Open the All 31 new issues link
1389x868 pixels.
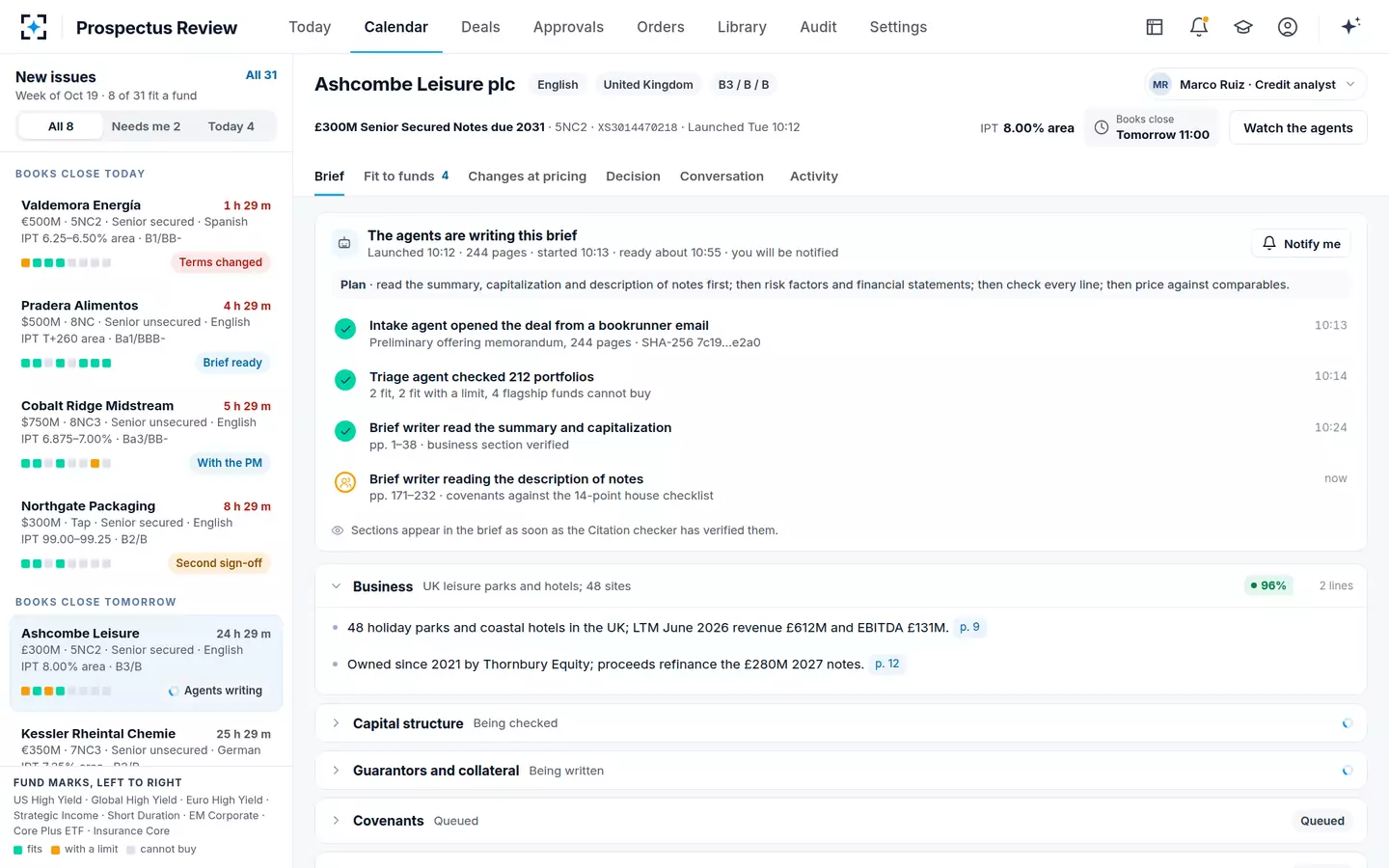point(261,75)
